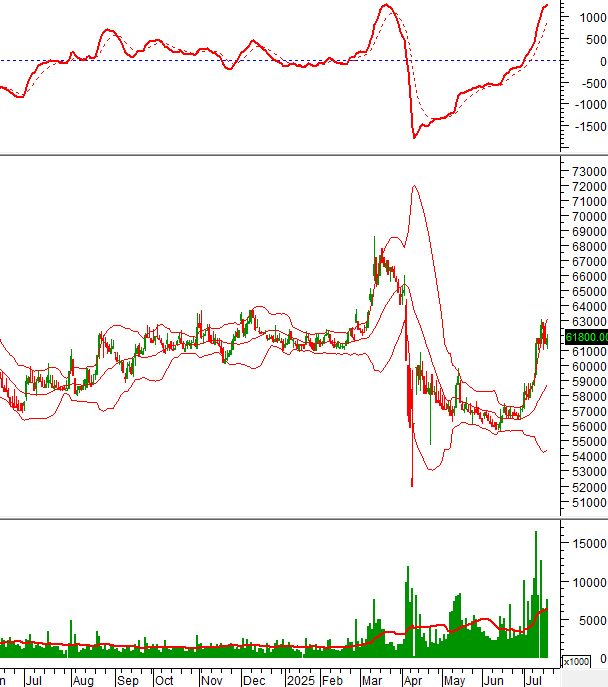Select the 58000 price axis label
608x687 pixels.
click(x=589, y=397)
